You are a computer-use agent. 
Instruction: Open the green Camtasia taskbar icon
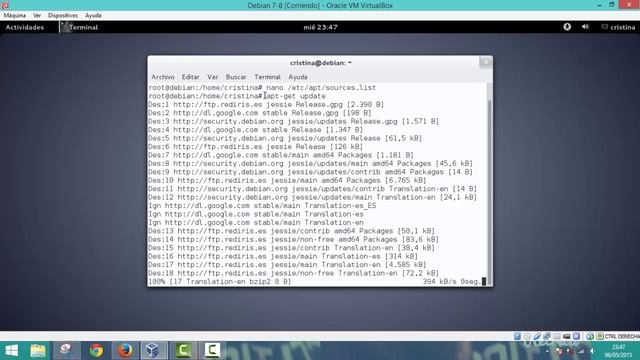click(183, 351)
